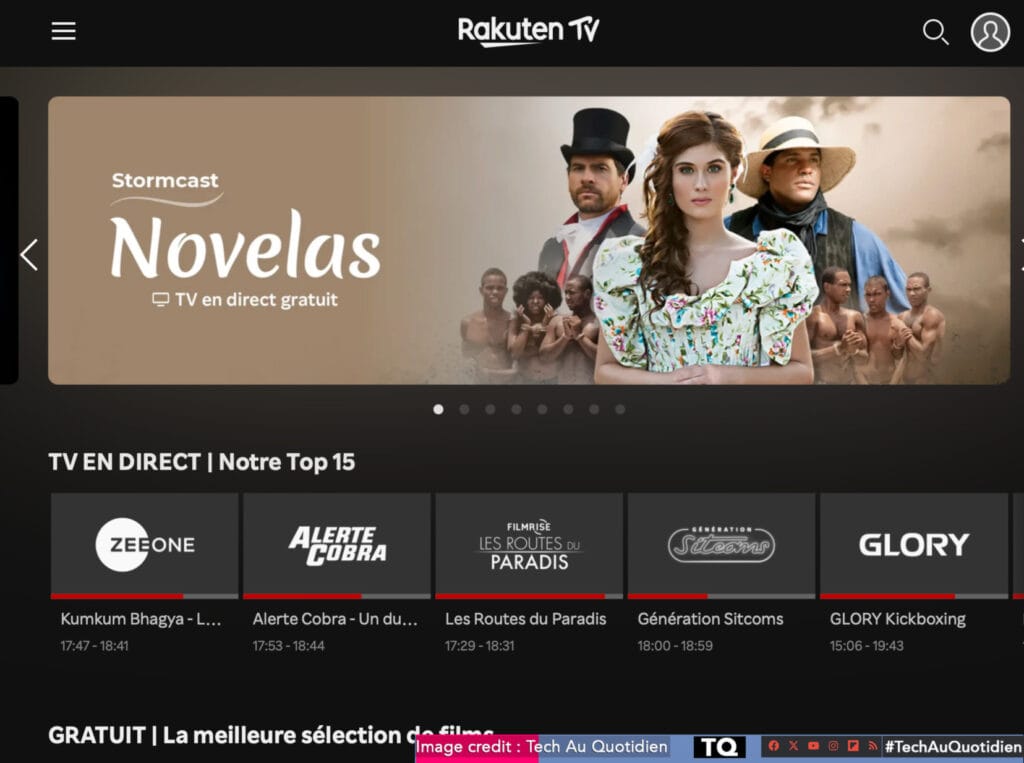Click the 17:53 - 18:44 time text
Image resolution: width=1024 pixels, height=763 pixels.
coord(289,645)
